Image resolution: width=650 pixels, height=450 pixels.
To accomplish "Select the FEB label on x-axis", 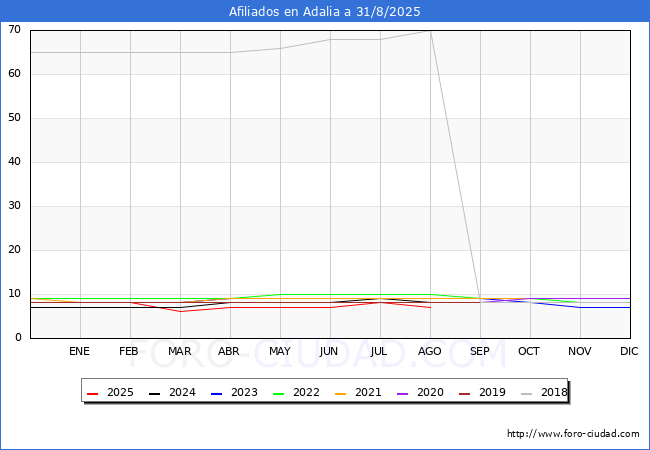I will point(130,352).
